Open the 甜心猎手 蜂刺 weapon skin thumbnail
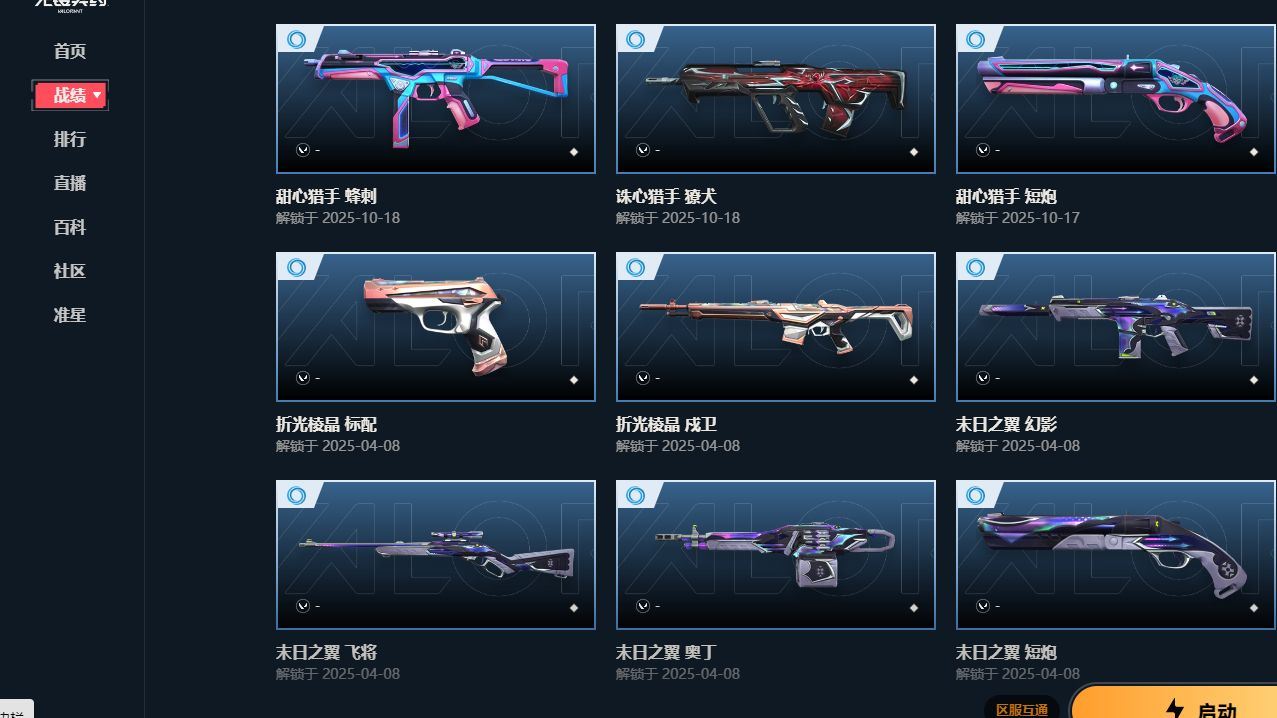 coord(436,99)
